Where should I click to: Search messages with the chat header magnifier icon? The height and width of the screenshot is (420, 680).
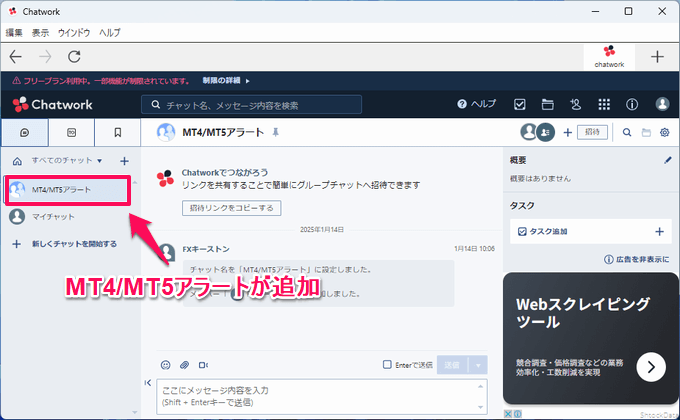click(627, 132)
